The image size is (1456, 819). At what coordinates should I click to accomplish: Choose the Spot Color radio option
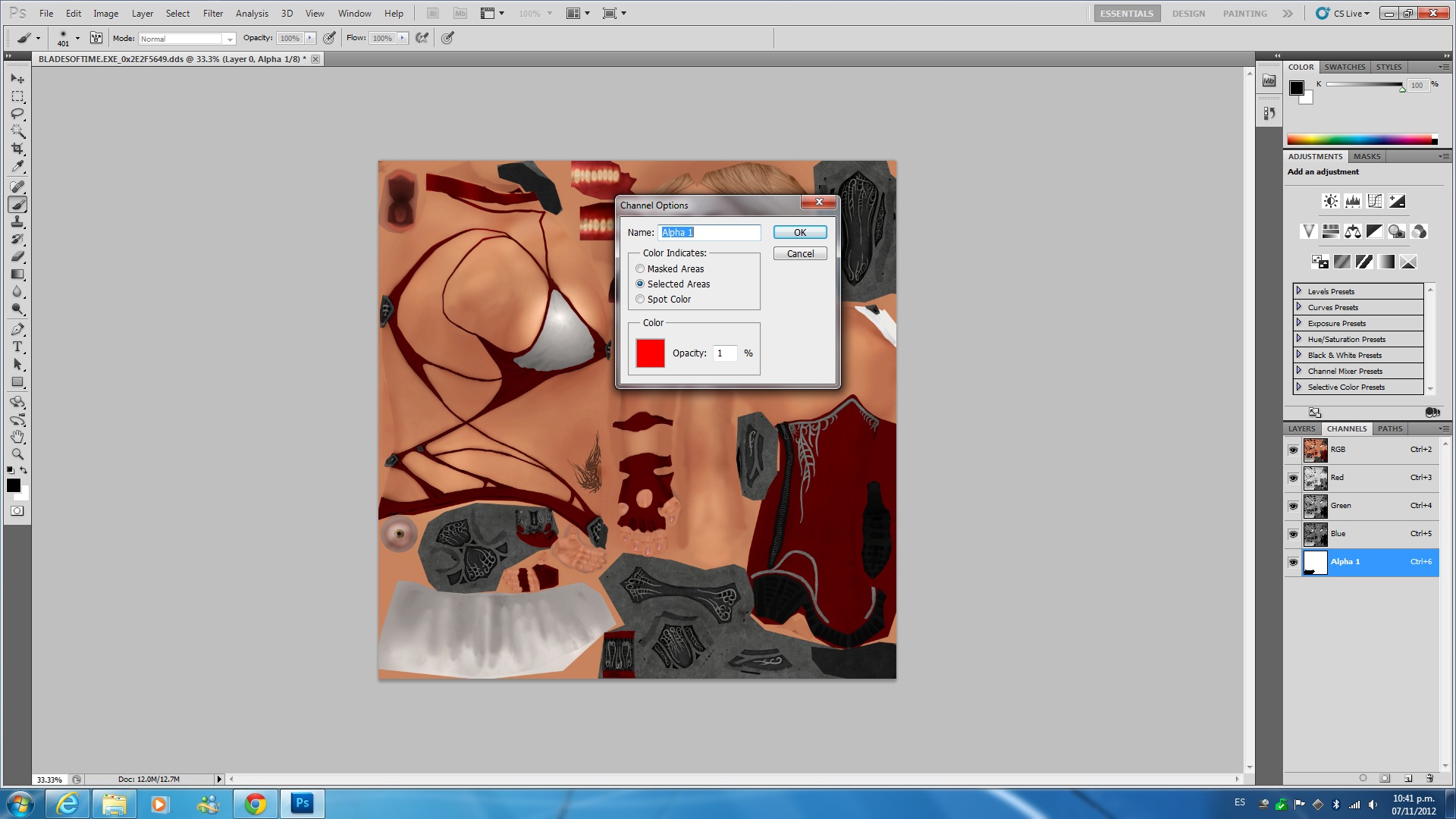[x=640, y=299]
